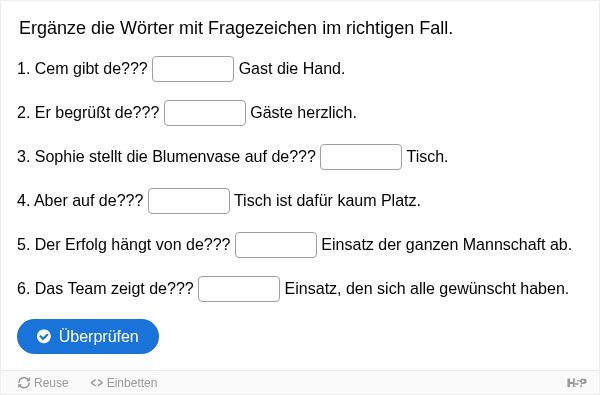Click the text 'Tisch ist dafür kaum Platz.'

click(x=327, y=201)
